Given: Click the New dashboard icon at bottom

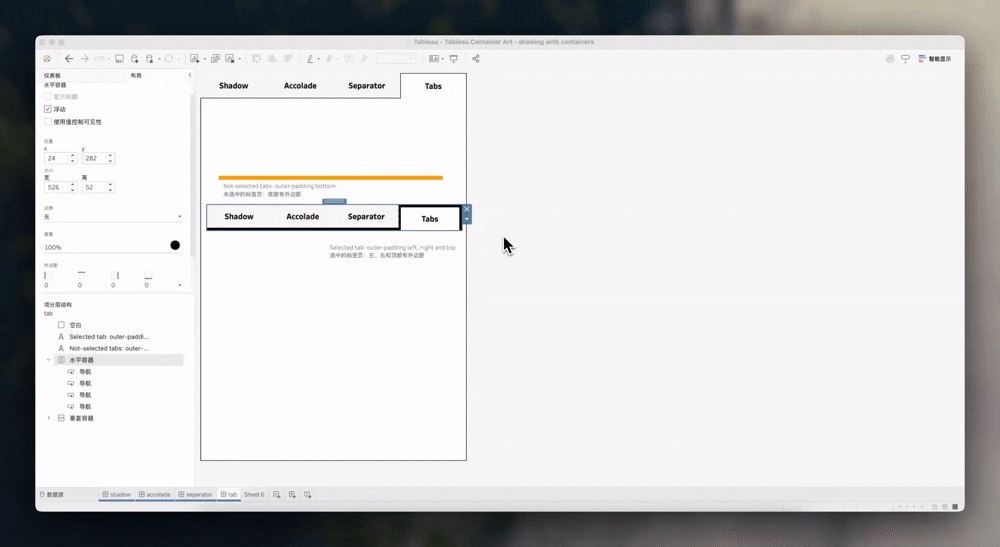Looking at the screenshot, I should pyautogui.click(x=292, y=495).
